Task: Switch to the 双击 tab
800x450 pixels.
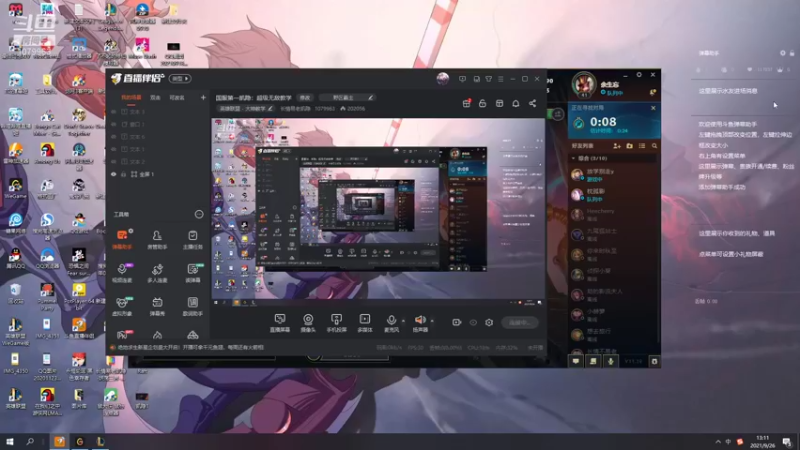Action: pos(155,97)
